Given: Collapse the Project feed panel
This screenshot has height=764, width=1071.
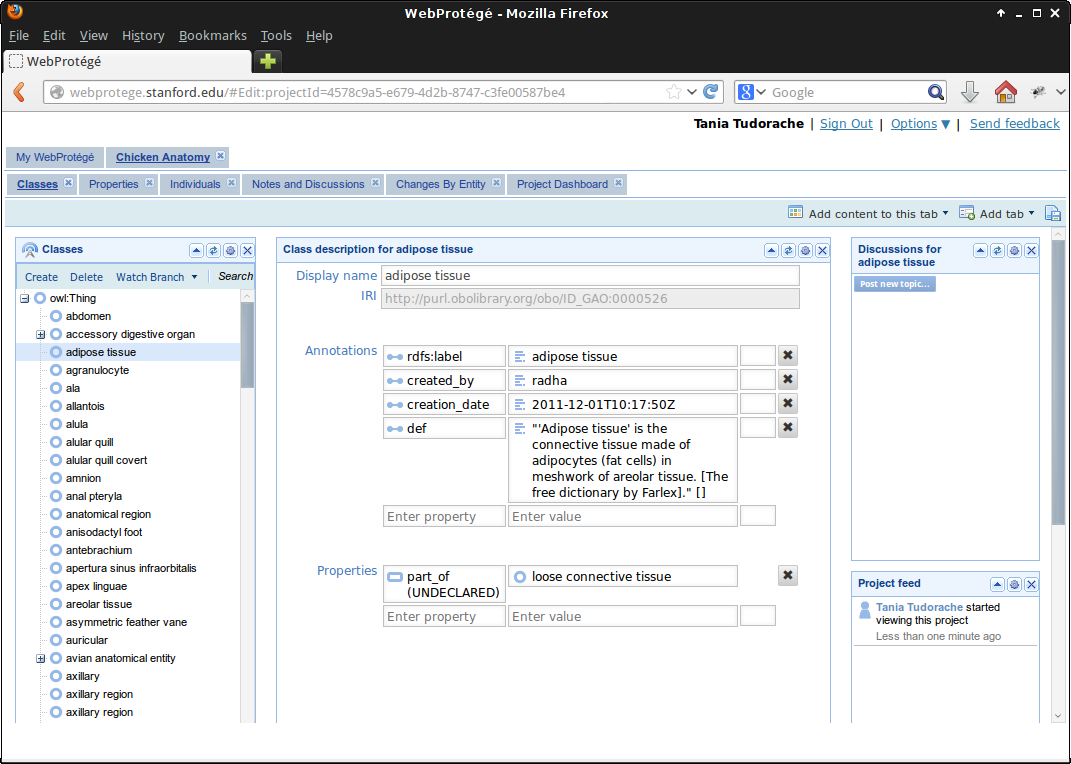Looking at the screenshot, I should tap(997, 584).
